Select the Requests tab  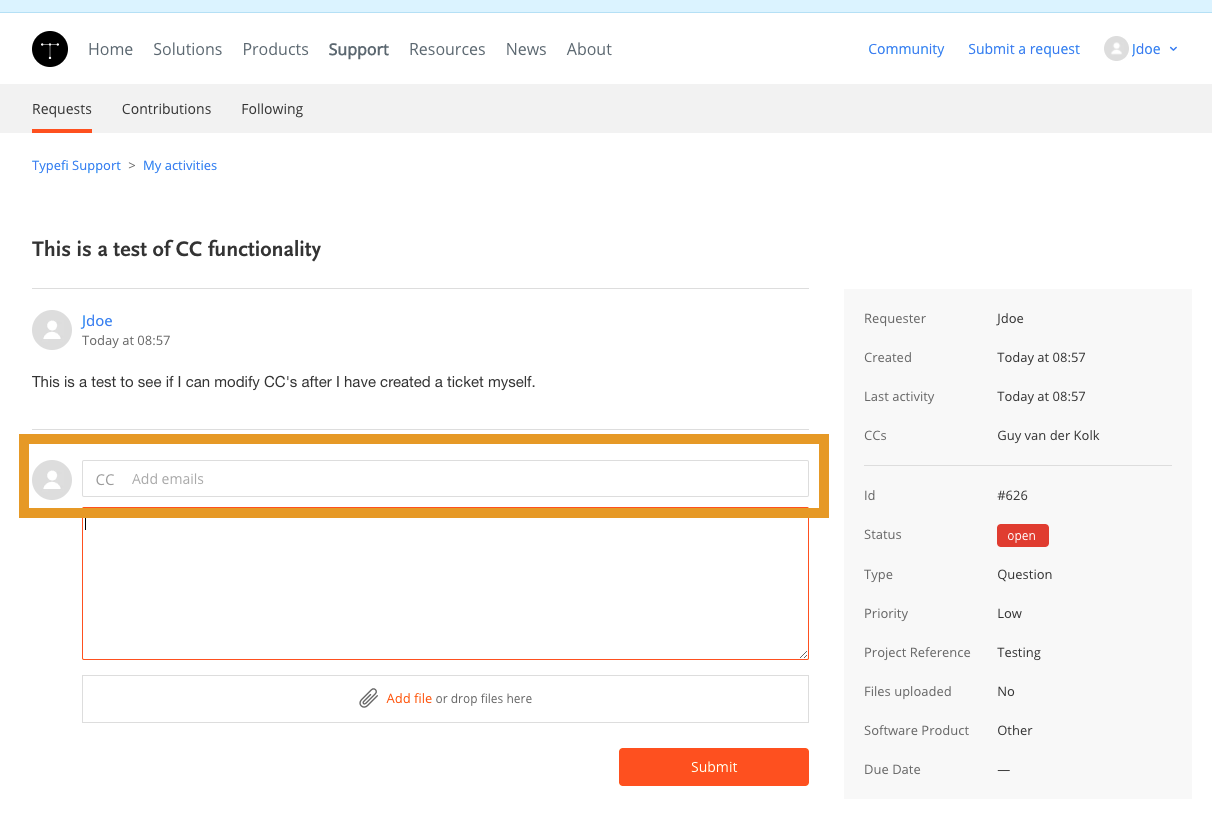point(62,109)
